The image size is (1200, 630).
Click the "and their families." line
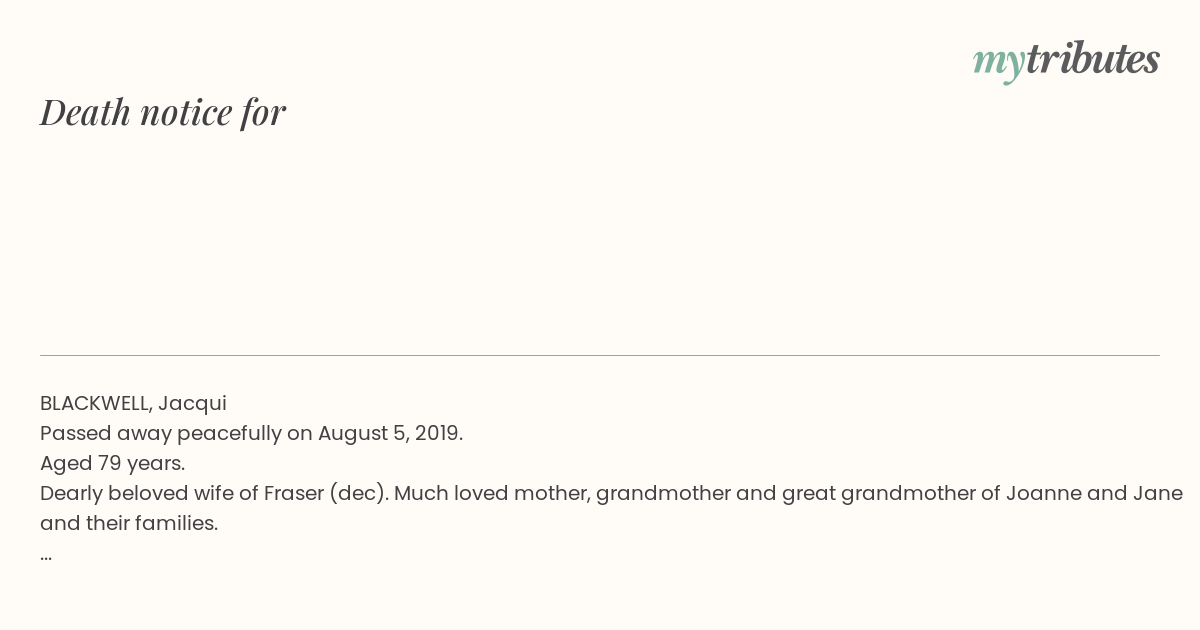129,523
